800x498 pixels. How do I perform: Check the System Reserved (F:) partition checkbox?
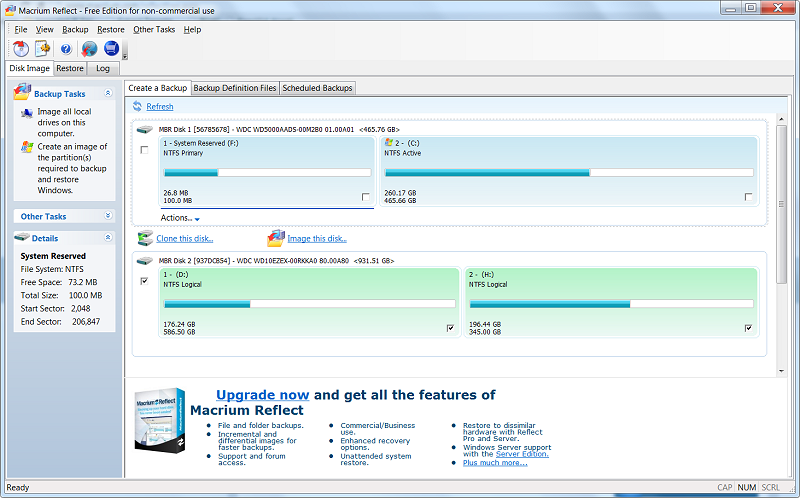pos(365,197)
